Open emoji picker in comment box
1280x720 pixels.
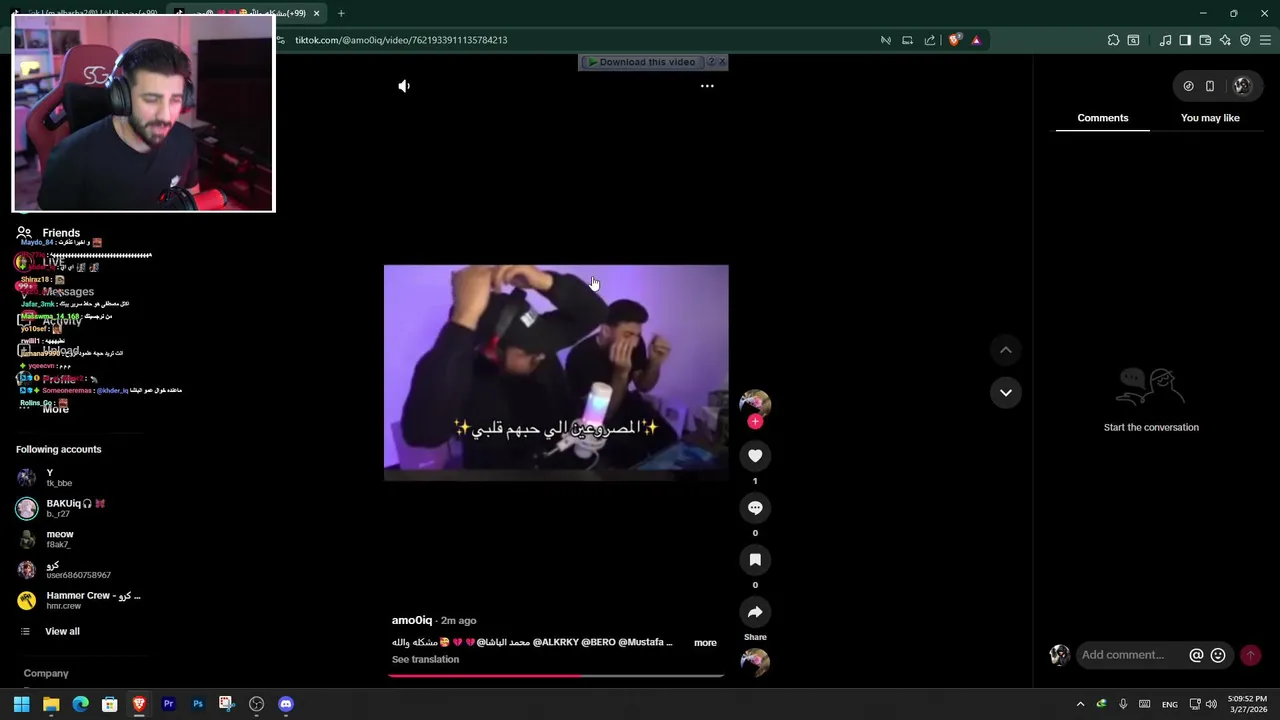pos(1218,655)
